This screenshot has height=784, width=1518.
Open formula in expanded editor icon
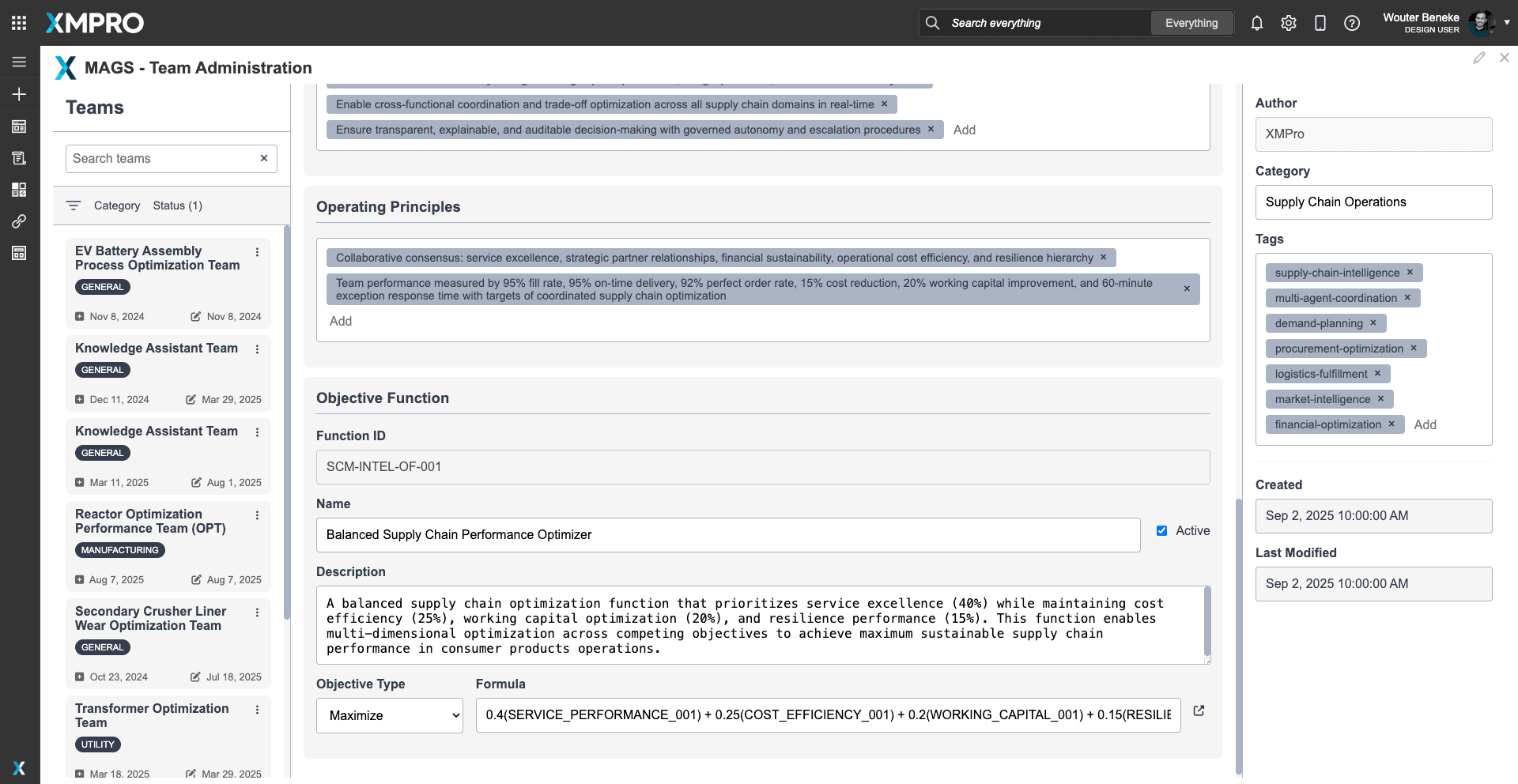point(1199,710)
